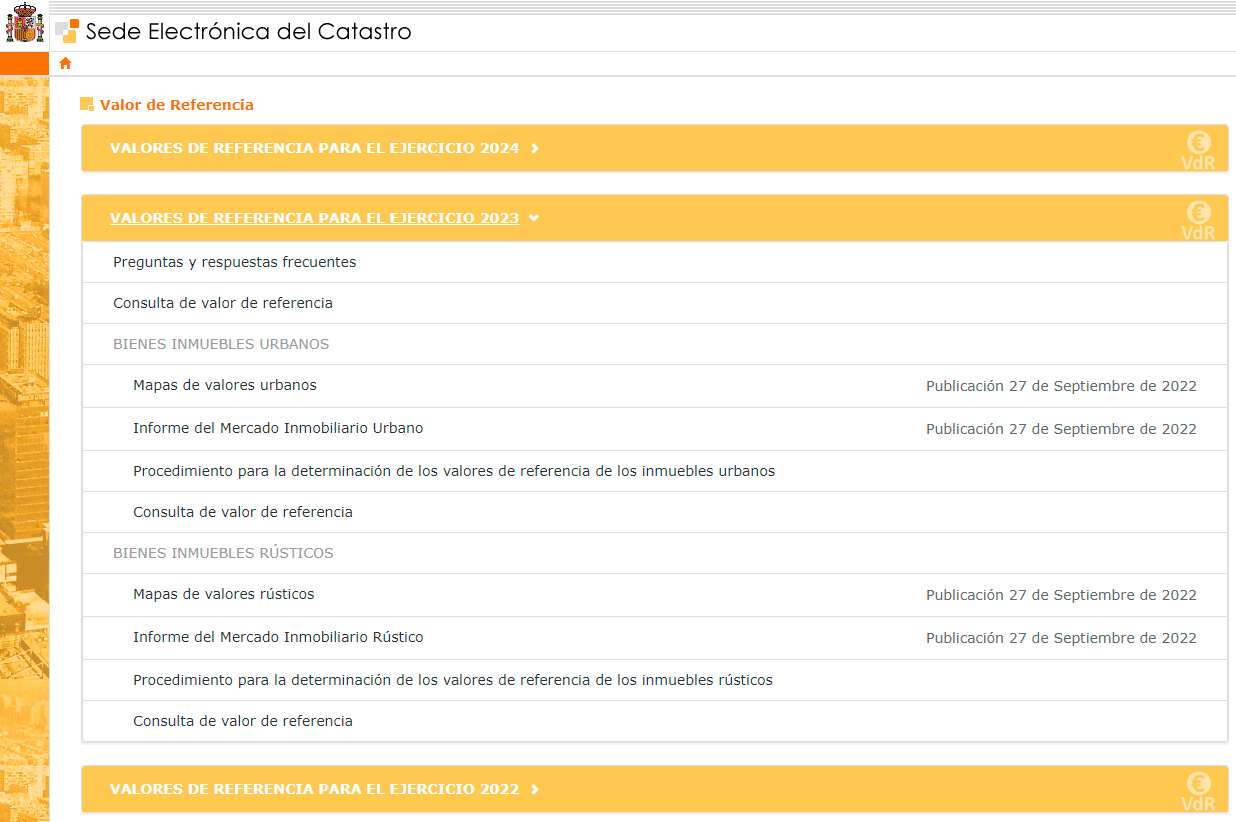Click the Valor de Referencia page heading

click(x=177, y=105)
